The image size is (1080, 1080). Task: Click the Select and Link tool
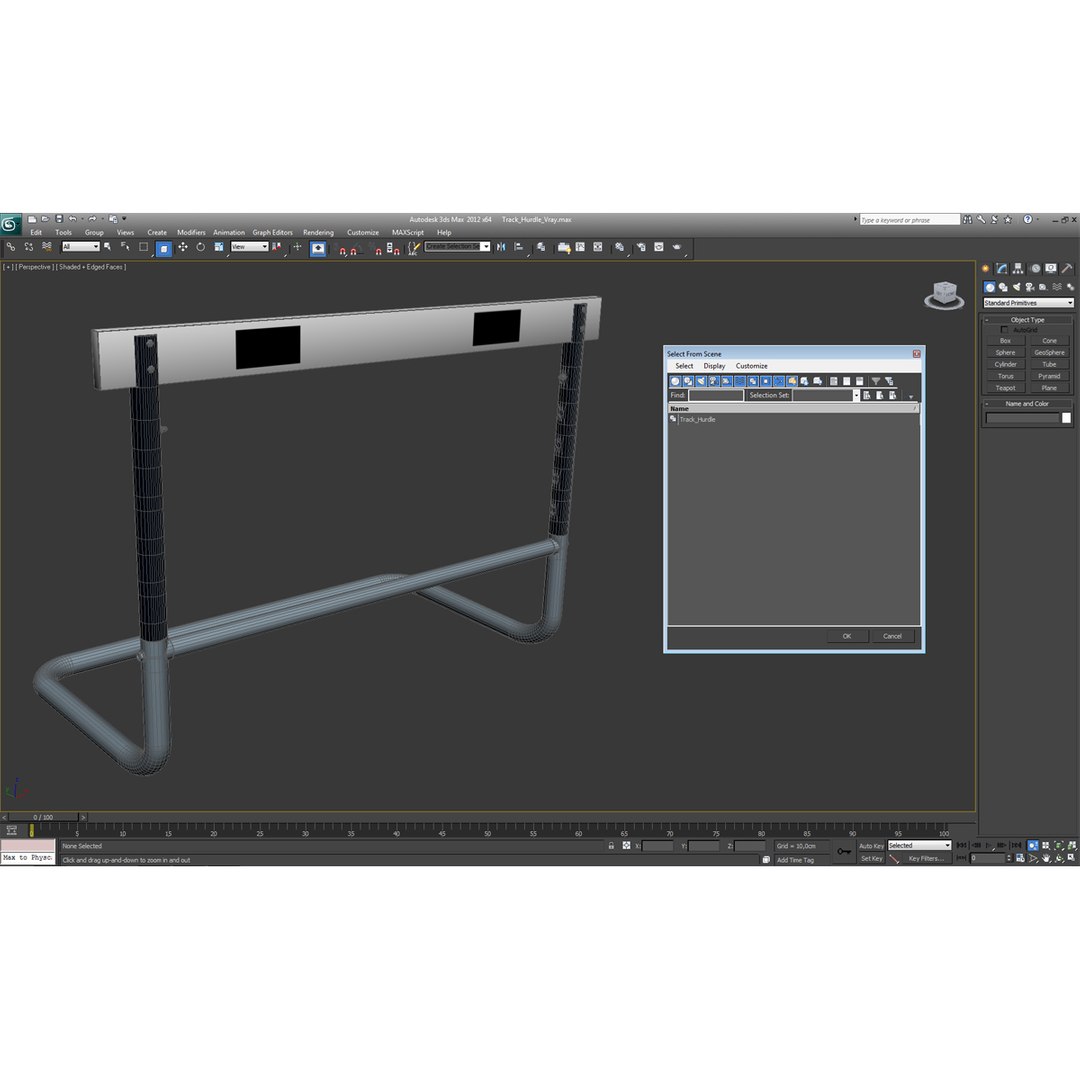coord(10,247)
